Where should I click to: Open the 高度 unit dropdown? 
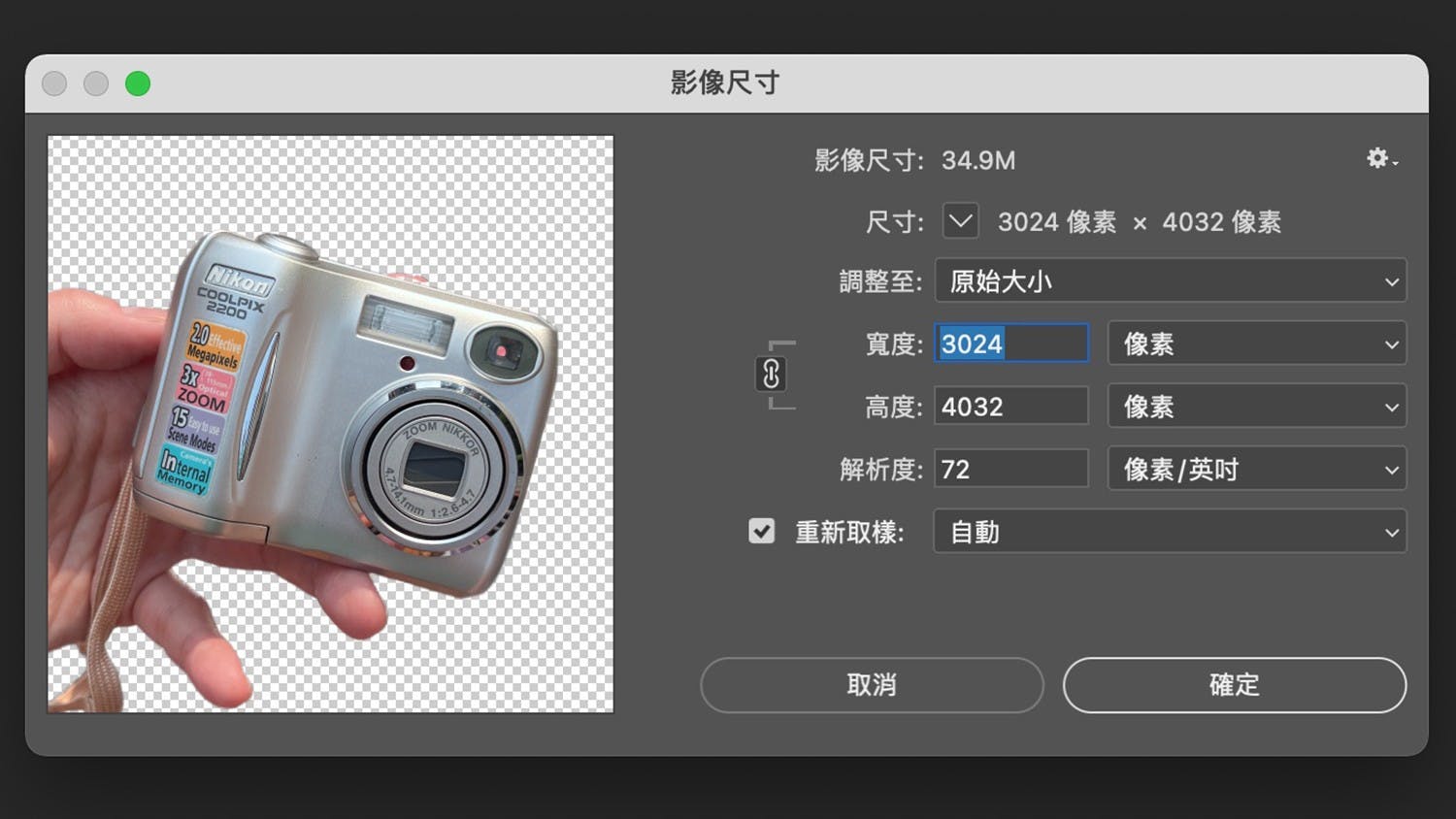pyautogui.click(x=1257, y=407)
